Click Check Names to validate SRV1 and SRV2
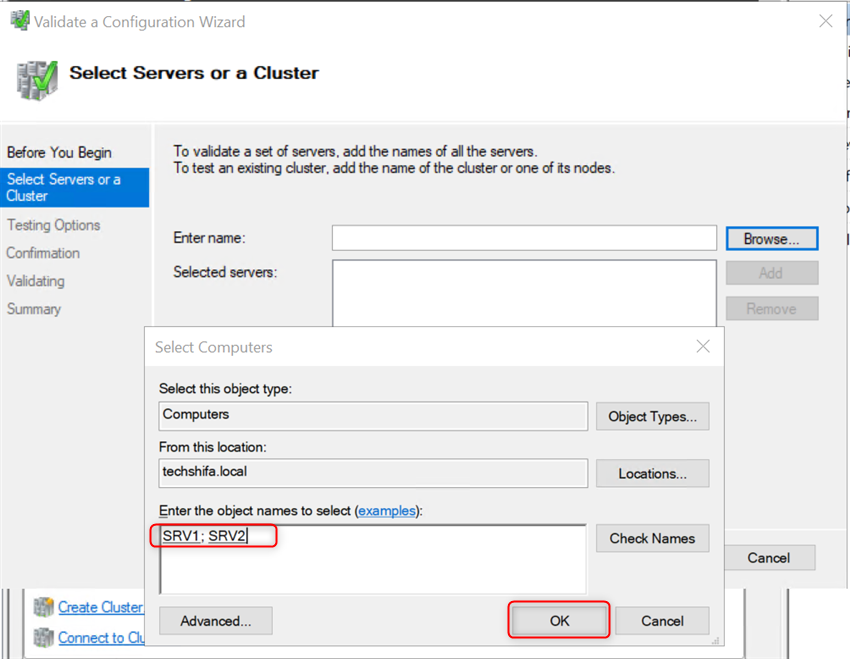 652,538
